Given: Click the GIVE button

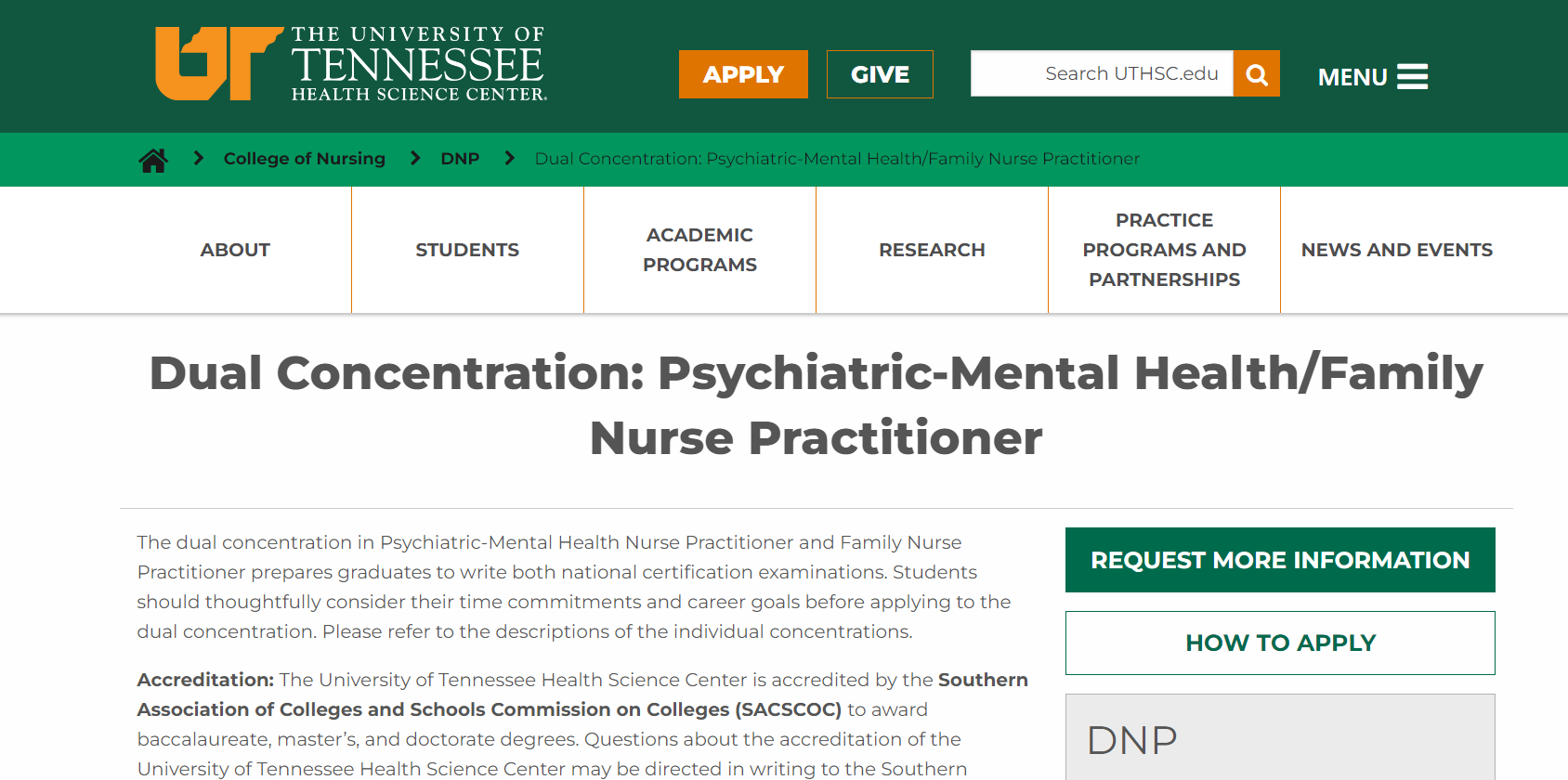Looking at the screenshot, I should (880, 74).
